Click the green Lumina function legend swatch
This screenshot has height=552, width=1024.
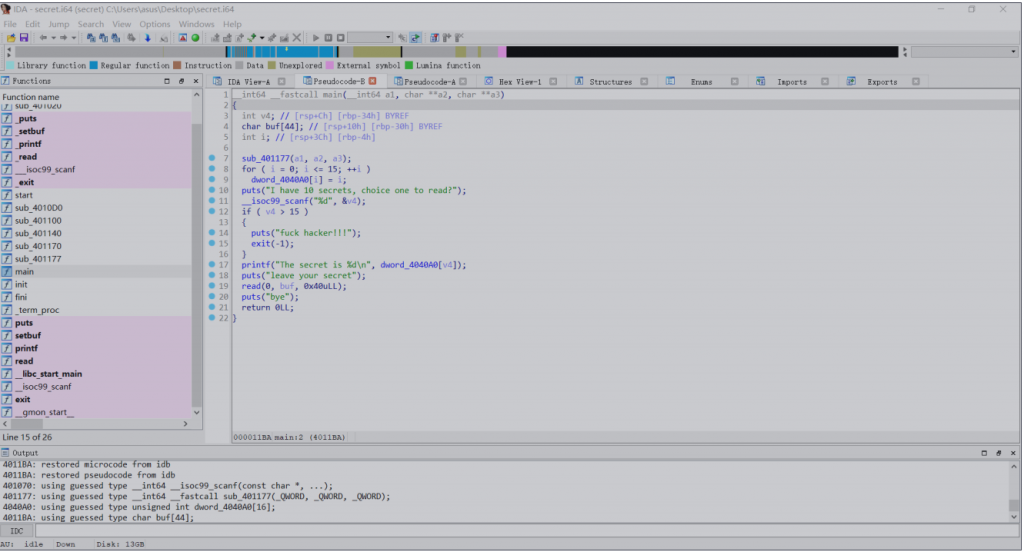(409, 65)
